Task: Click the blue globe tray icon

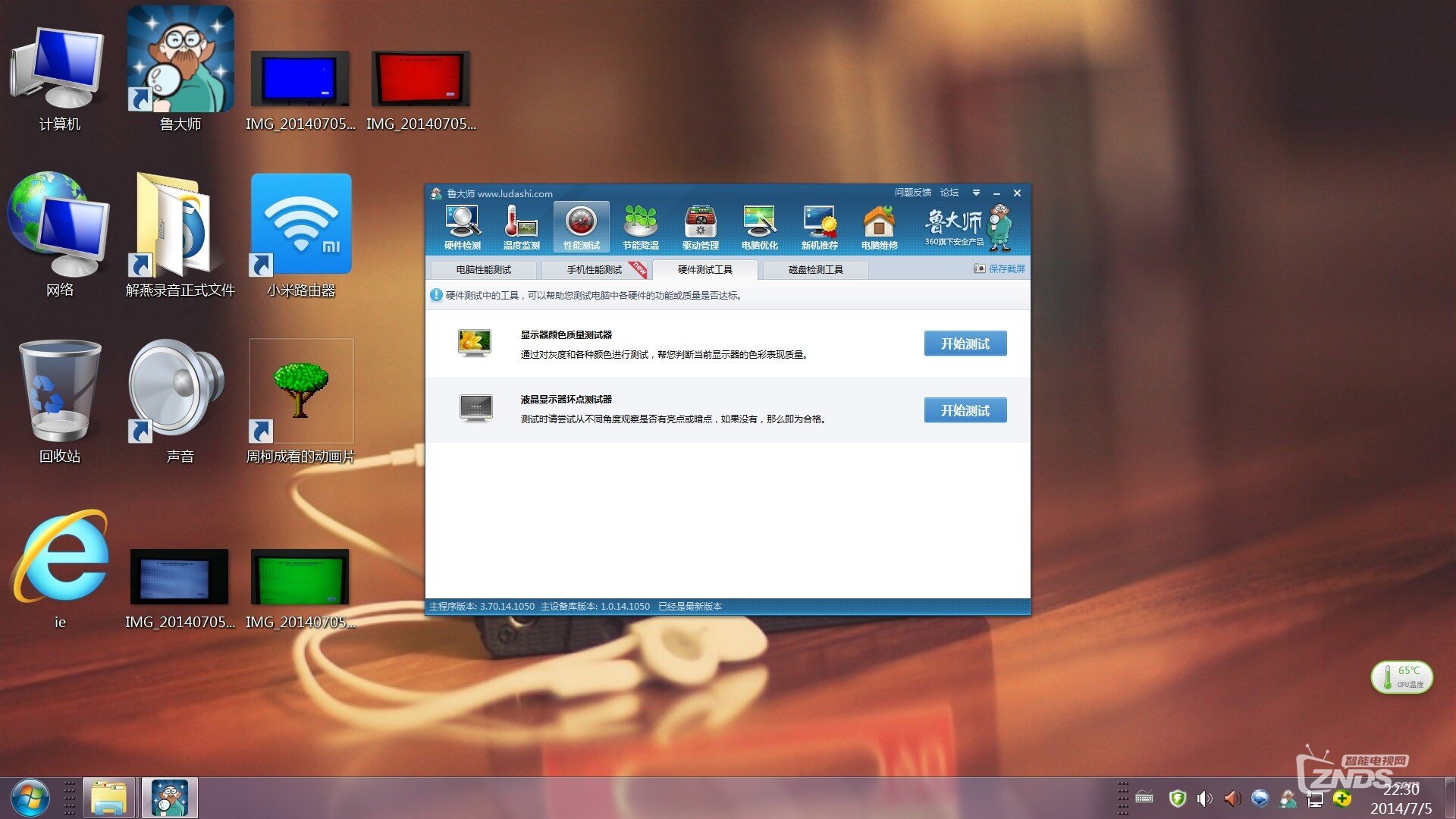Action: 1260,798
